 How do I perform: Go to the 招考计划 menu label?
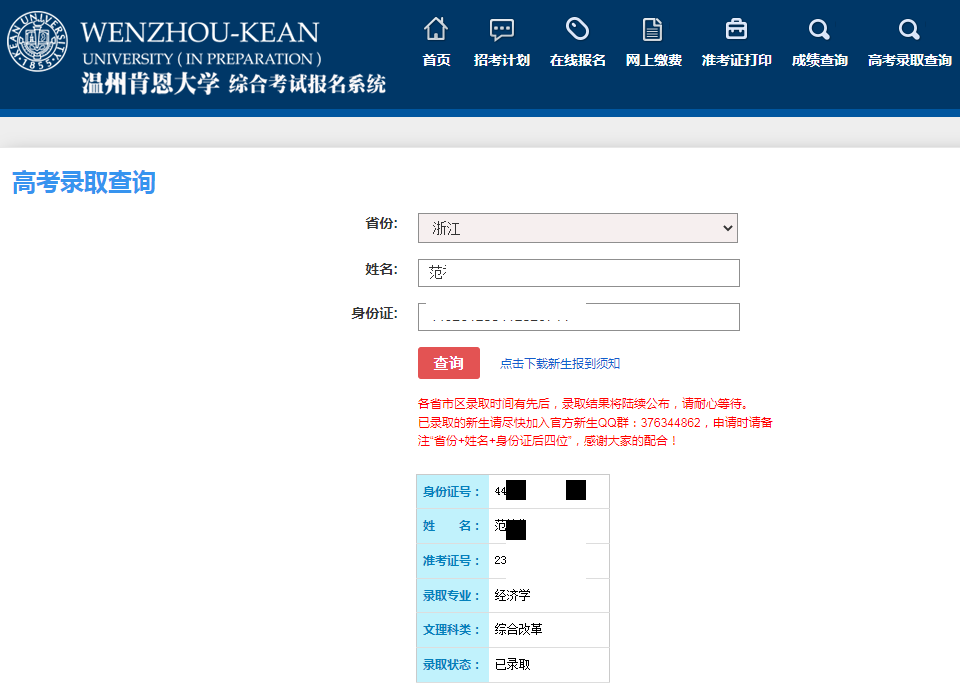502,61
